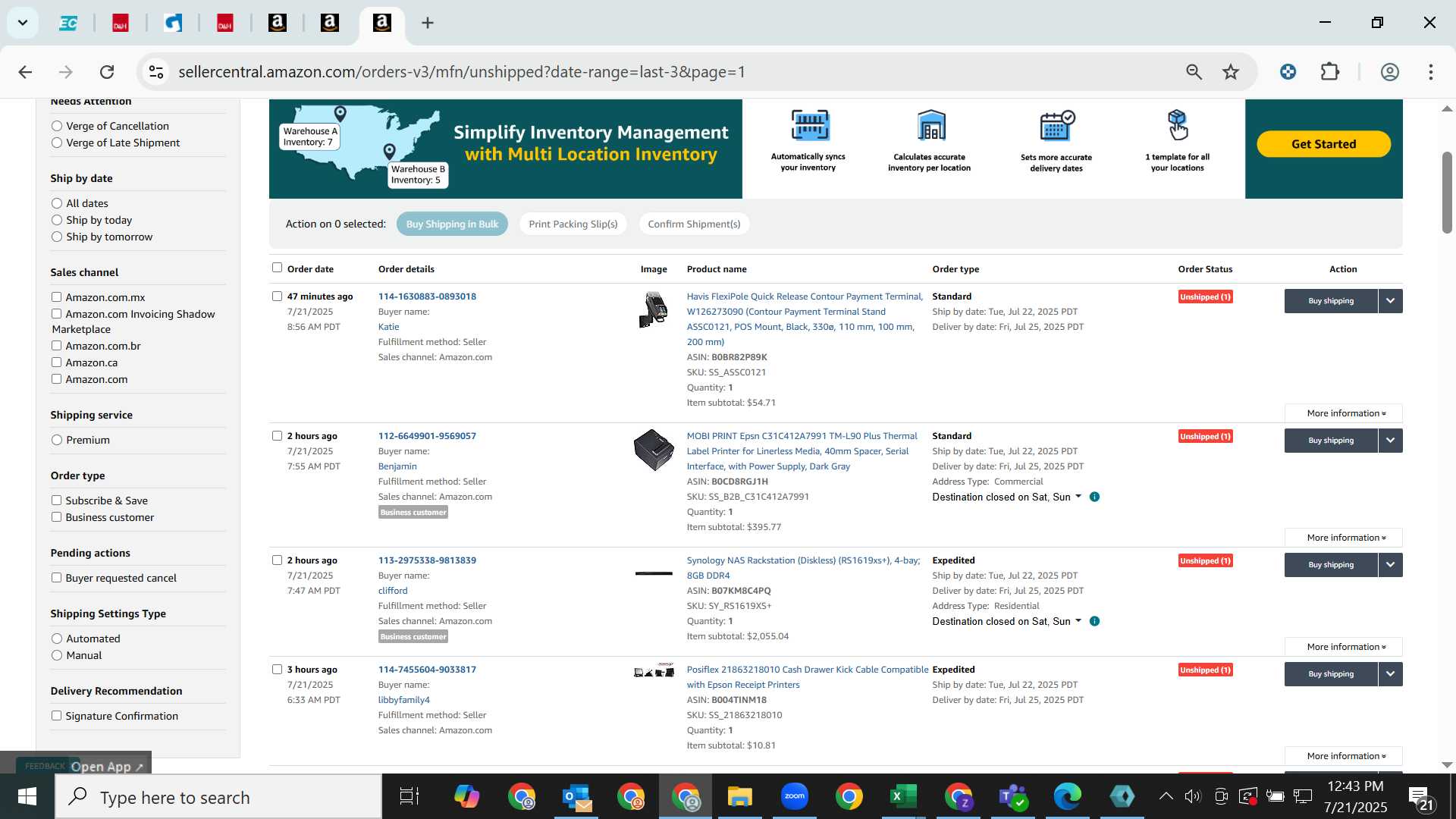Open the notifications icon with 21 badge

1420,798
